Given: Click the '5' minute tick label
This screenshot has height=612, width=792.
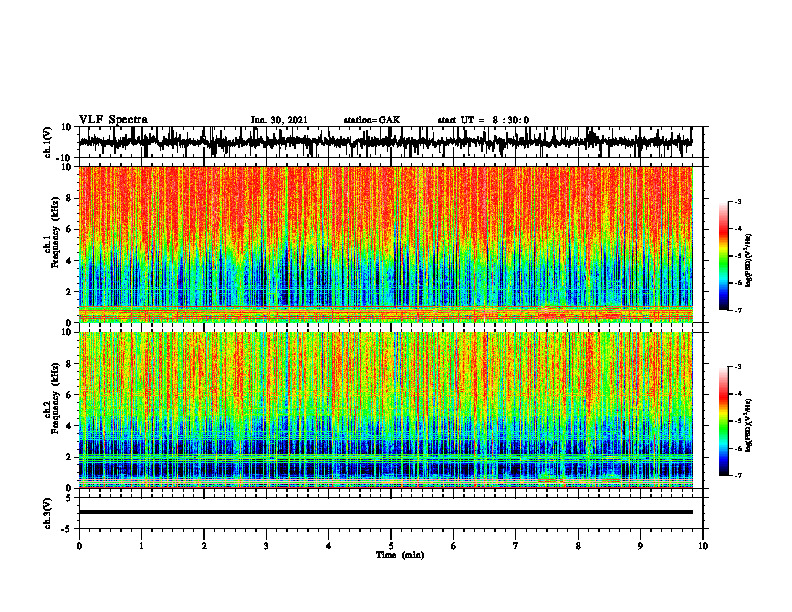Looking at the screenshot, I should [x=391, y=546].
